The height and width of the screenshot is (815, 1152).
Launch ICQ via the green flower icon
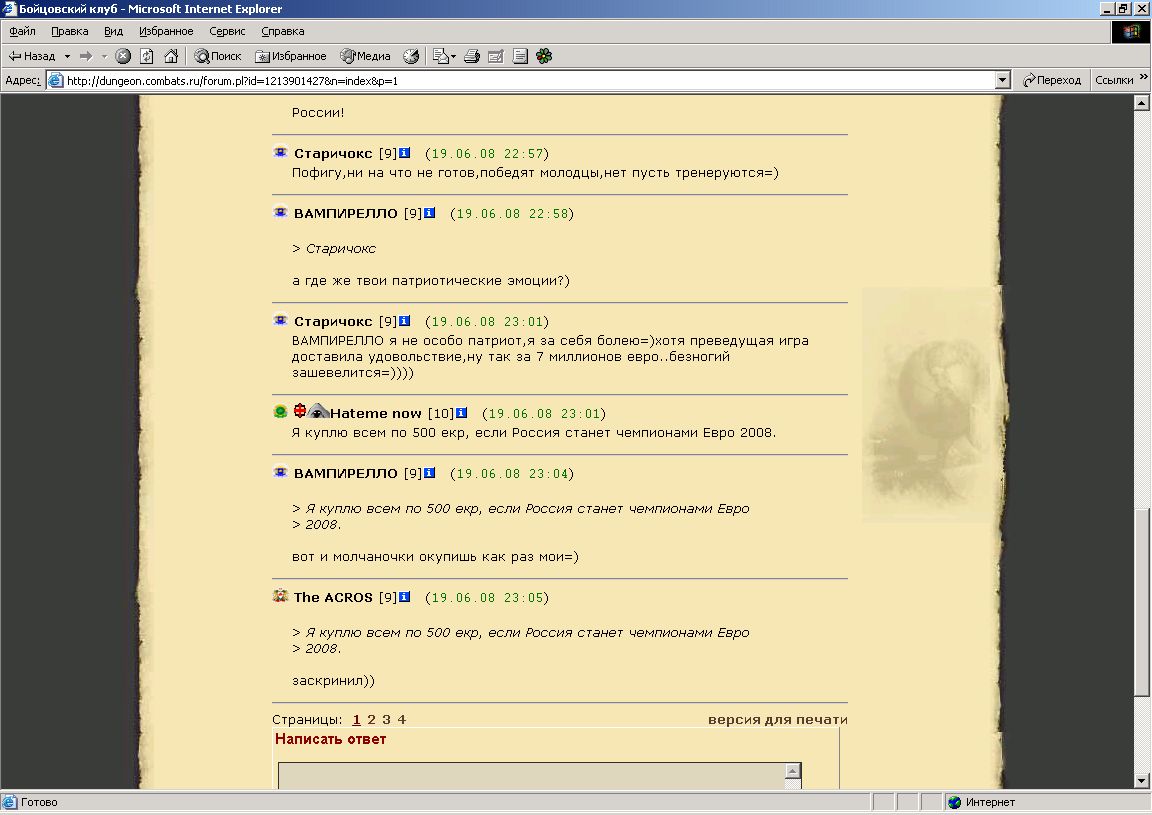544,56
